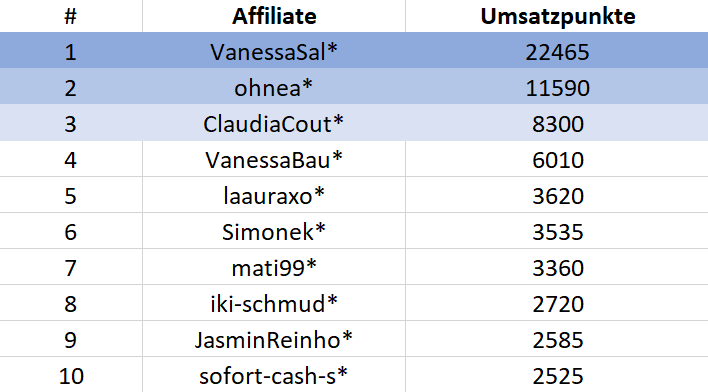This screenshot has height=392, width=708.
Task: Select the ClaudiaCout* cell
Action: (273, 124)
